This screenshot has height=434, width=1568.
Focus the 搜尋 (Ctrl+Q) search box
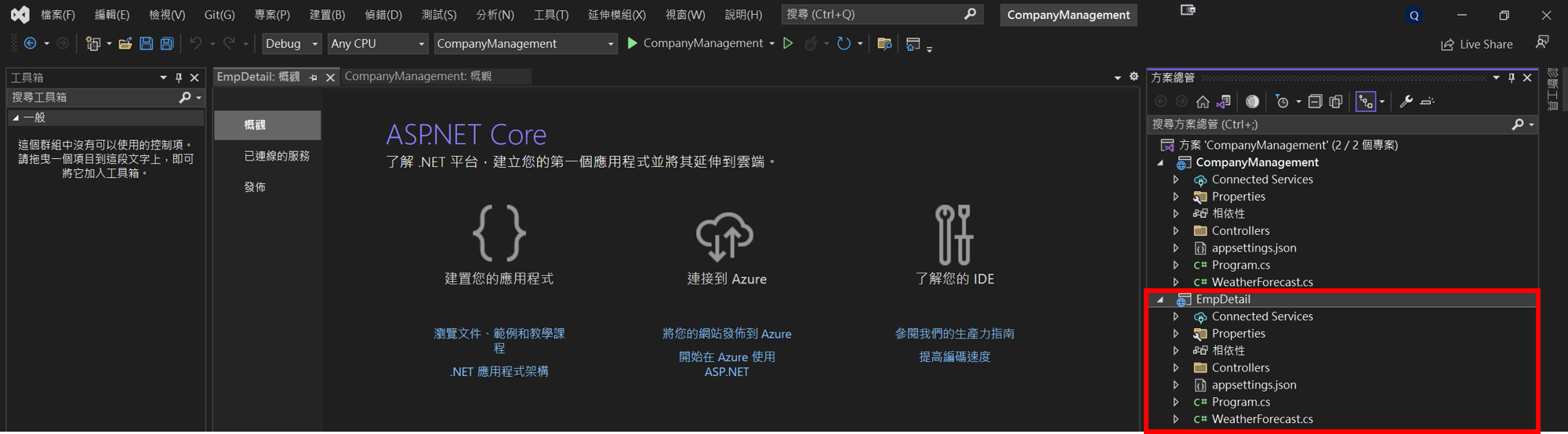click(882, 14)
